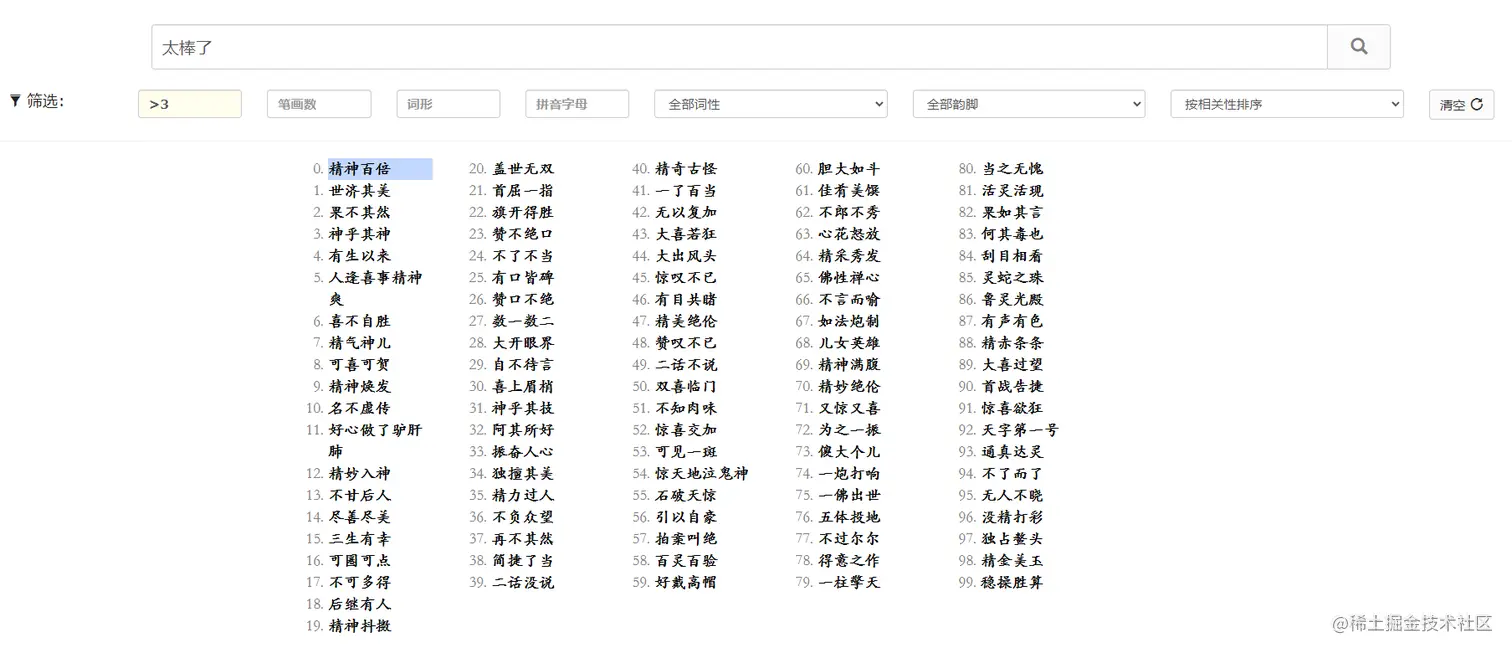1512x653 pixels.
Task: Click the result 盖世无双
Action: pyautogui.click(x=523, y=169)
